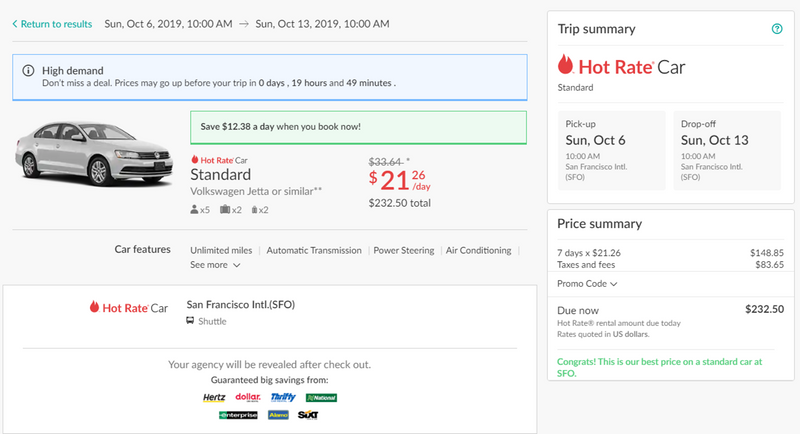Image resolution: width=800 pixels, height=434 pixels.
Task: Click the Car features label
Action: click(142, 249)
